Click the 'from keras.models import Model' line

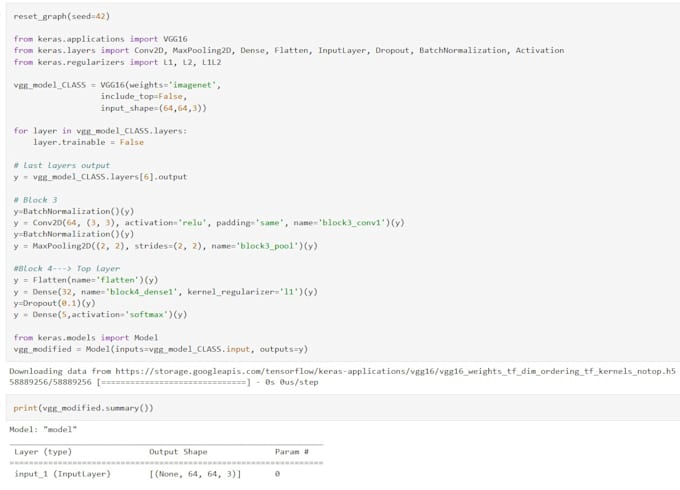click(x=87, y=337)
